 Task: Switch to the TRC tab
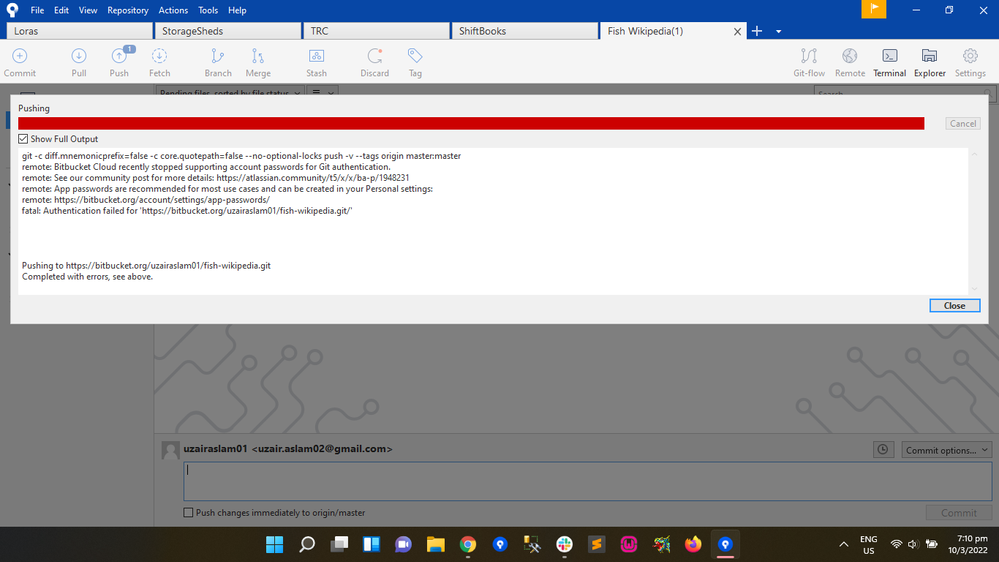click(376, 31)
